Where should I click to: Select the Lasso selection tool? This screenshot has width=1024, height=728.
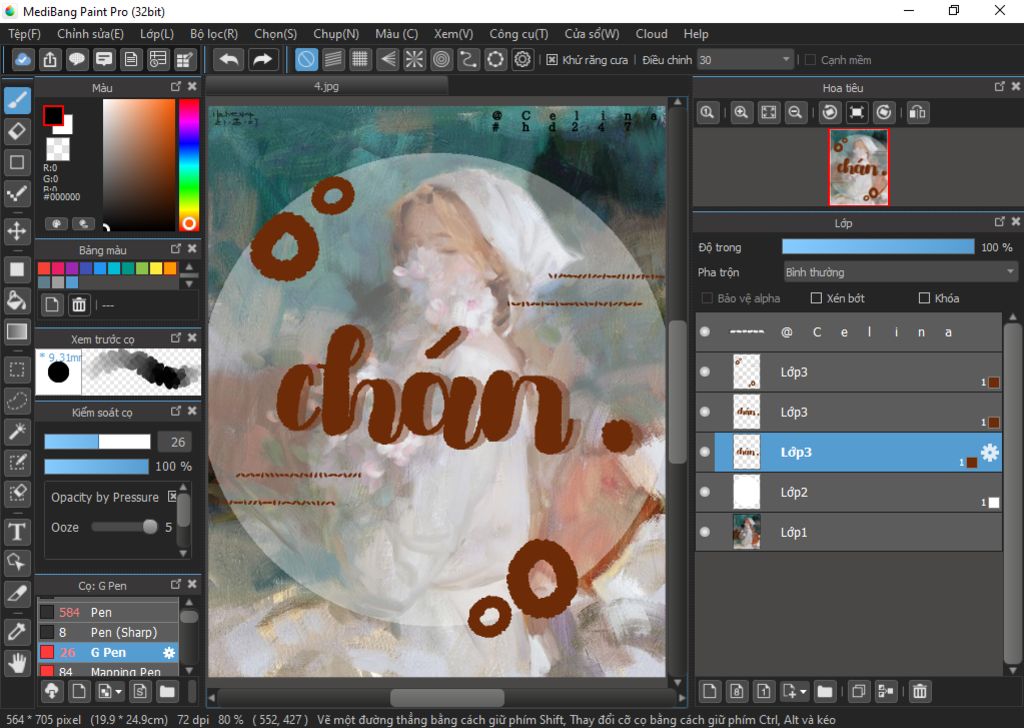click(x=17, y=400)
